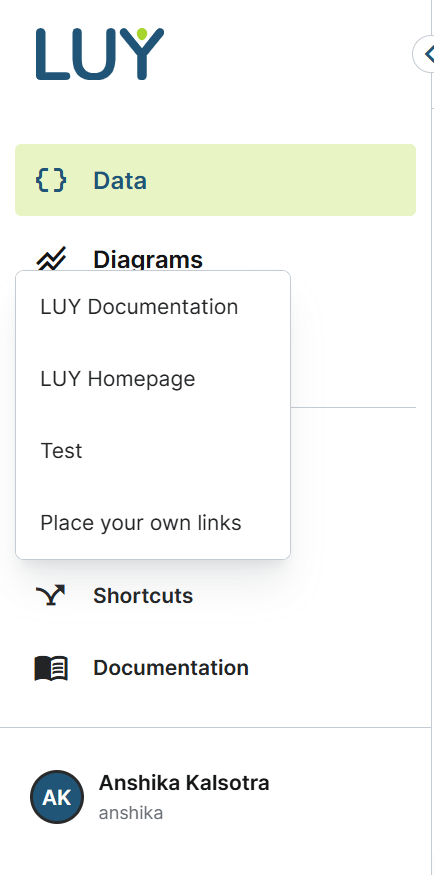The image size is (434, 875).
Task: Click the Anshika Kalsotra profile name
Action: click(184, 783)
